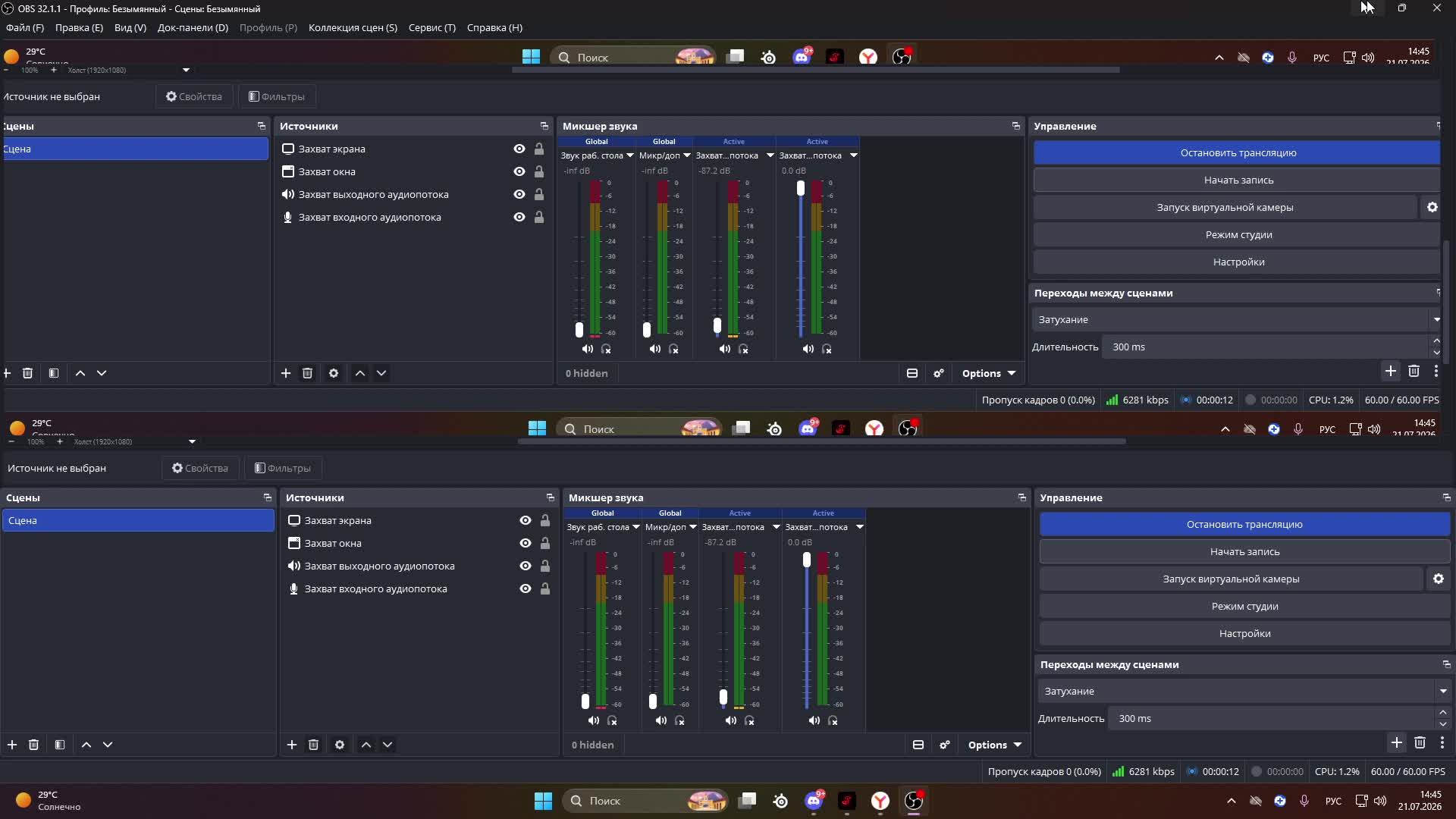
Task: Open the Сервис (T) menu
Action: (432, 27)
